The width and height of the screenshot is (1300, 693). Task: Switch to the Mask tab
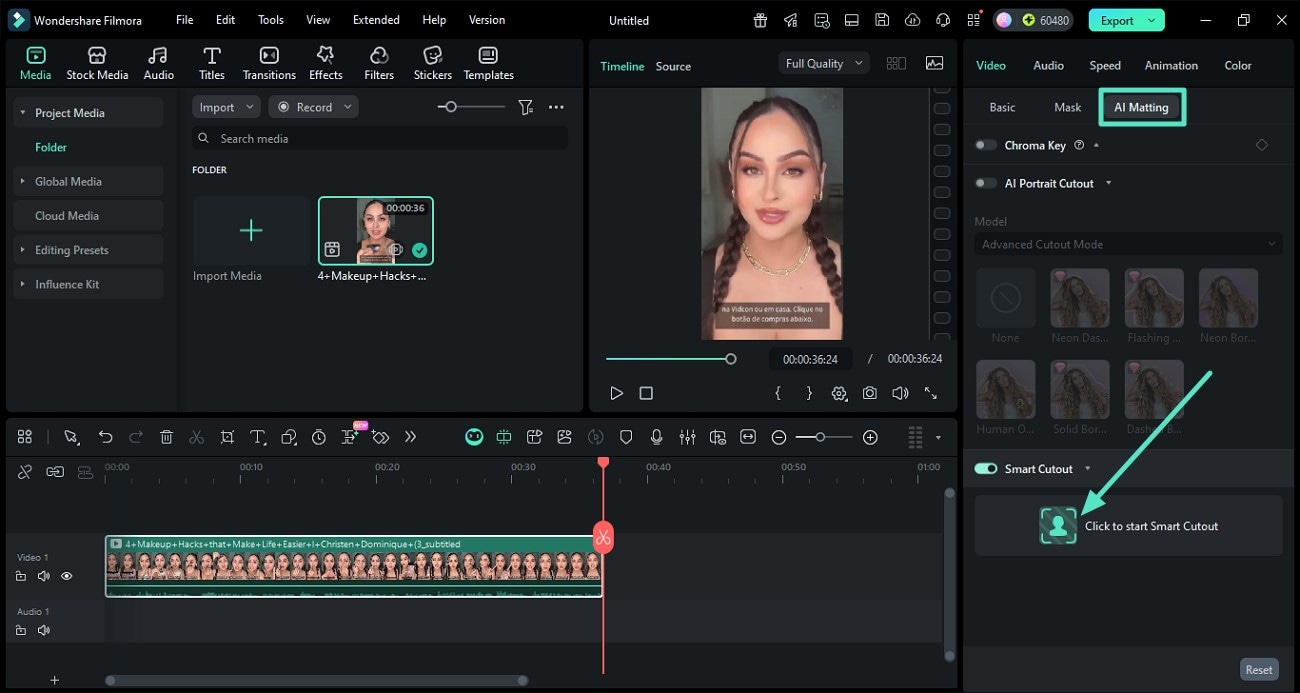coord(1067,107)
